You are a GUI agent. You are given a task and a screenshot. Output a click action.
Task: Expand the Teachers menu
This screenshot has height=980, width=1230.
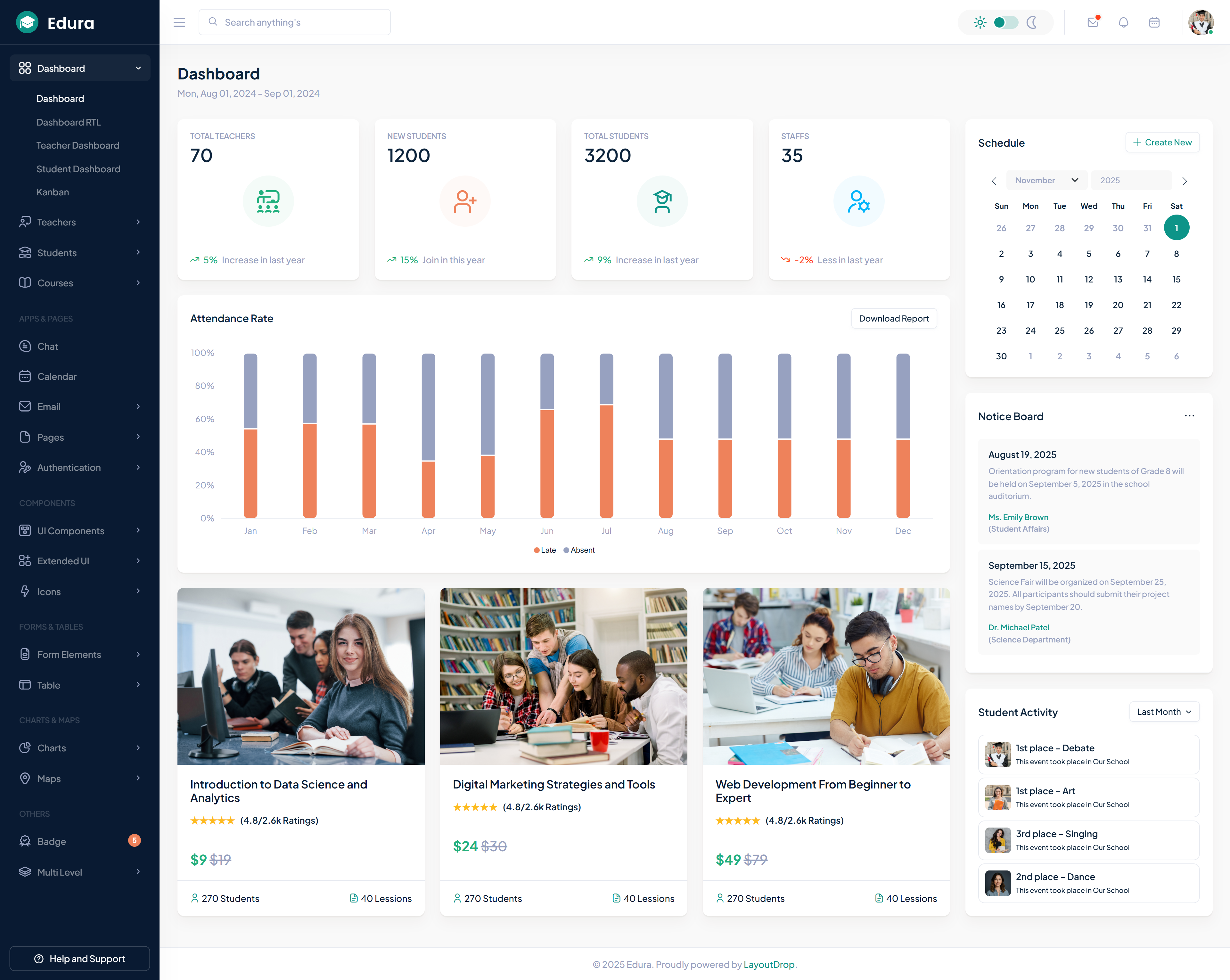point(56,222)
